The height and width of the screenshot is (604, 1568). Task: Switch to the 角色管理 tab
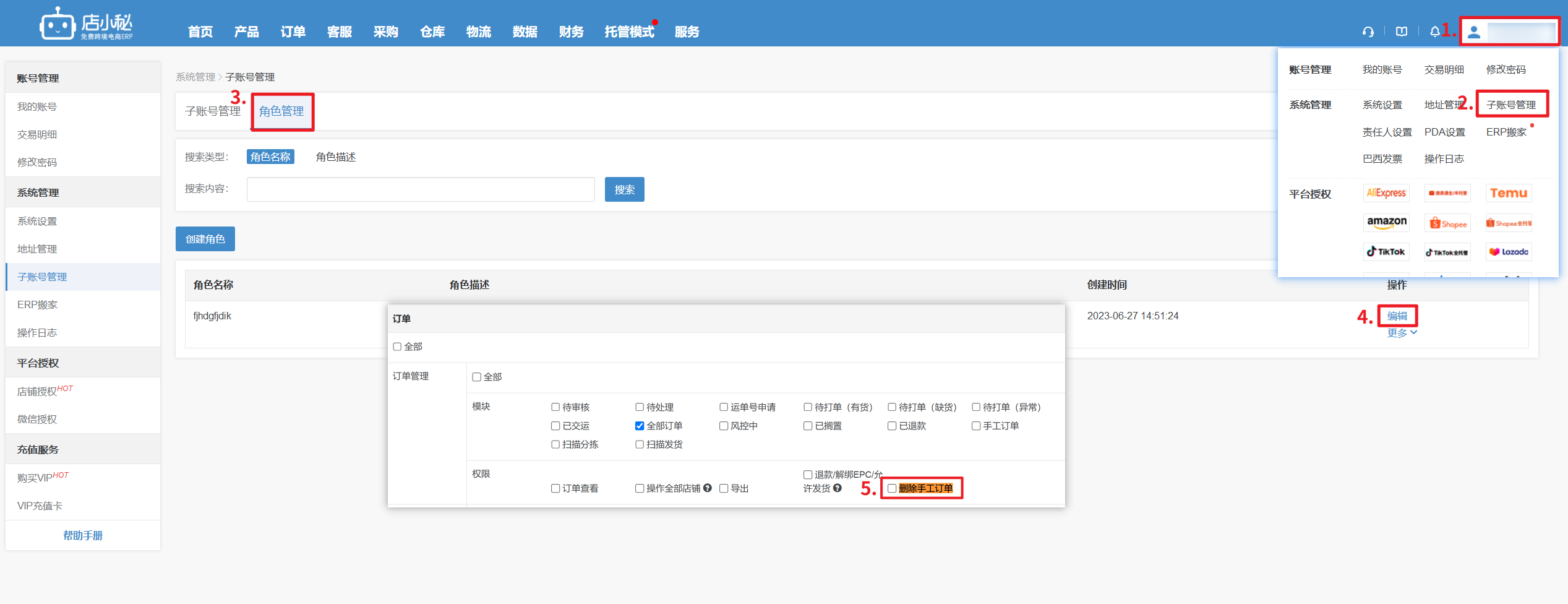click(x=281, y=111)
